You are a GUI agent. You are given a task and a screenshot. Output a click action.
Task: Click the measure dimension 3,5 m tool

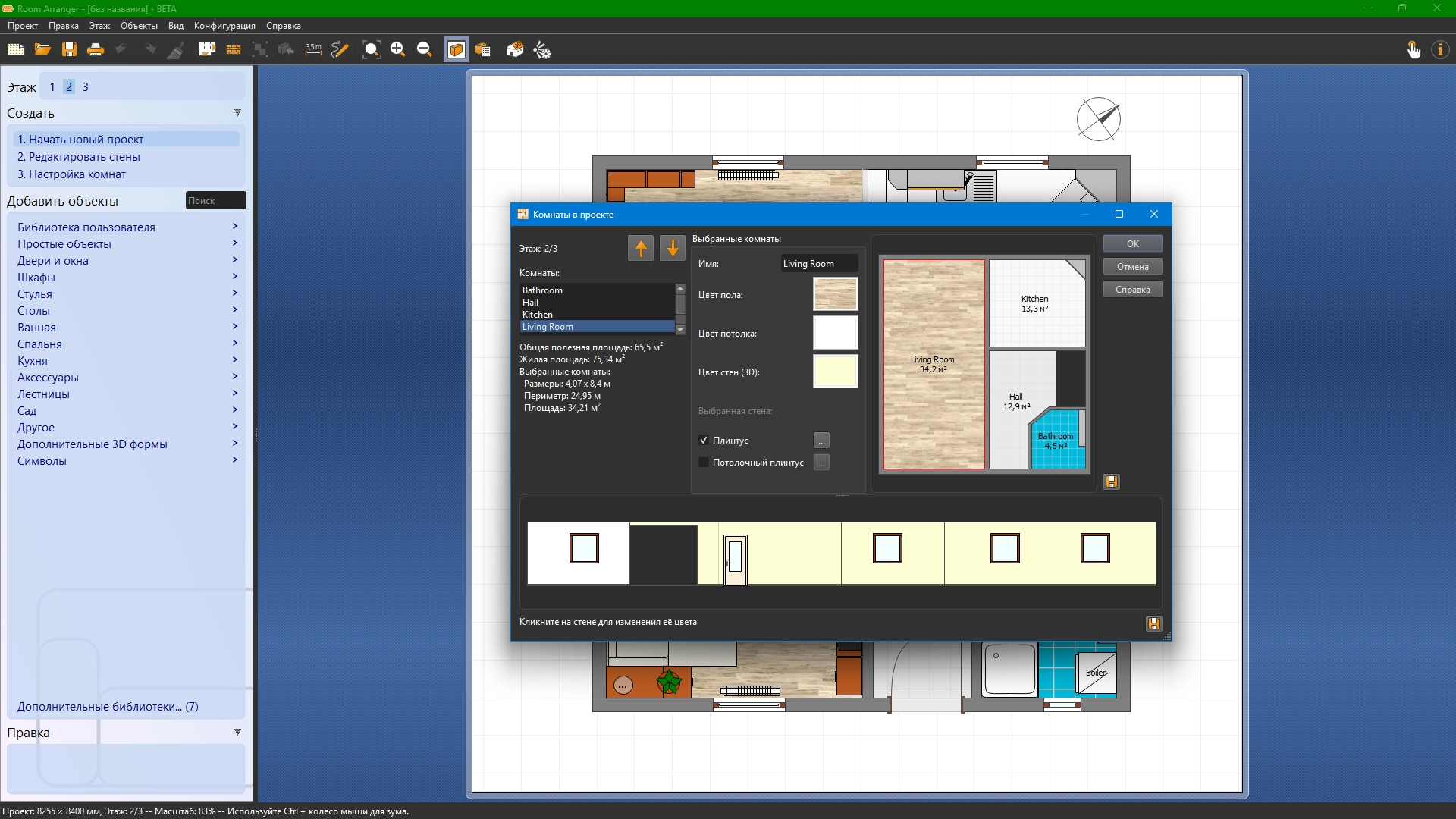313,50
